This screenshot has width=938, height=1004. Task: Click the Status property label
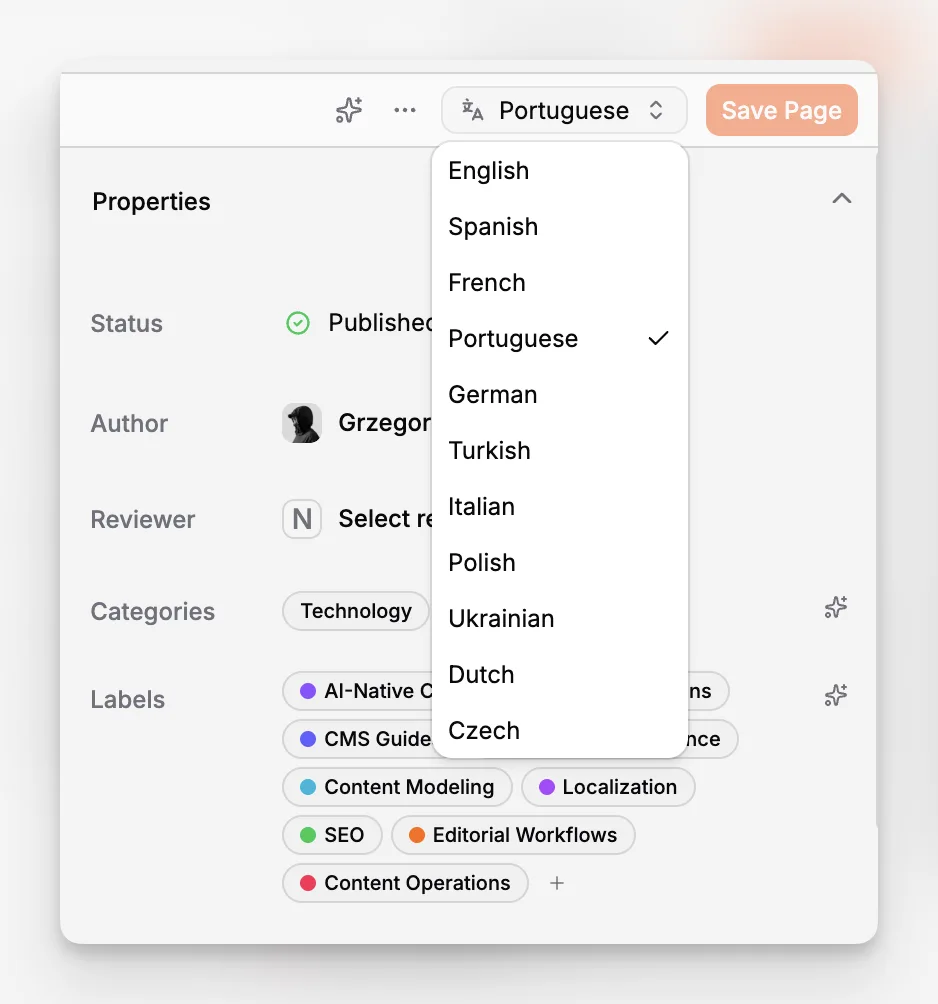[x=127, y=323]
